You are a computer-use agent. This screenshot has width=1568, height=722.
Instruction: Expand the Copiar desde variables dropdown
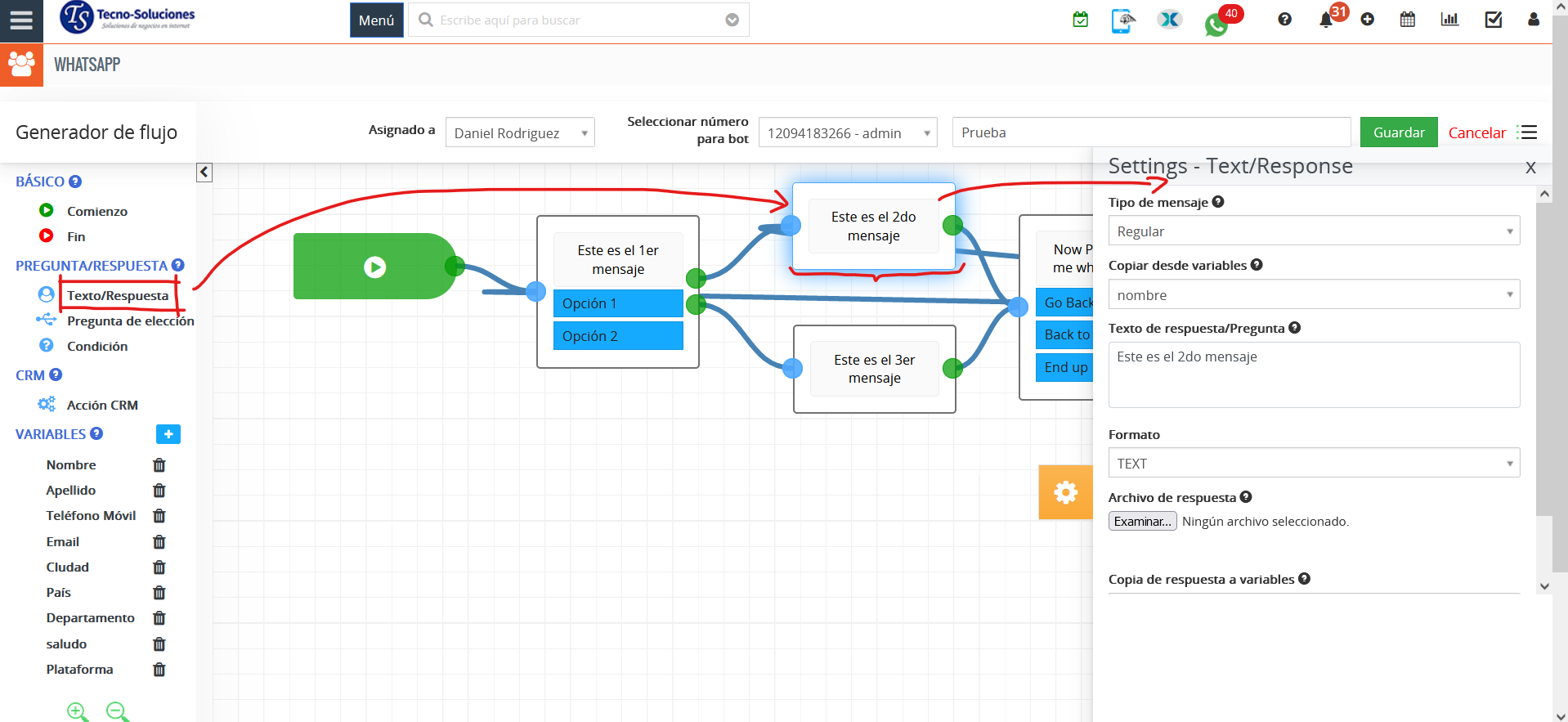tap(1313, 295)
